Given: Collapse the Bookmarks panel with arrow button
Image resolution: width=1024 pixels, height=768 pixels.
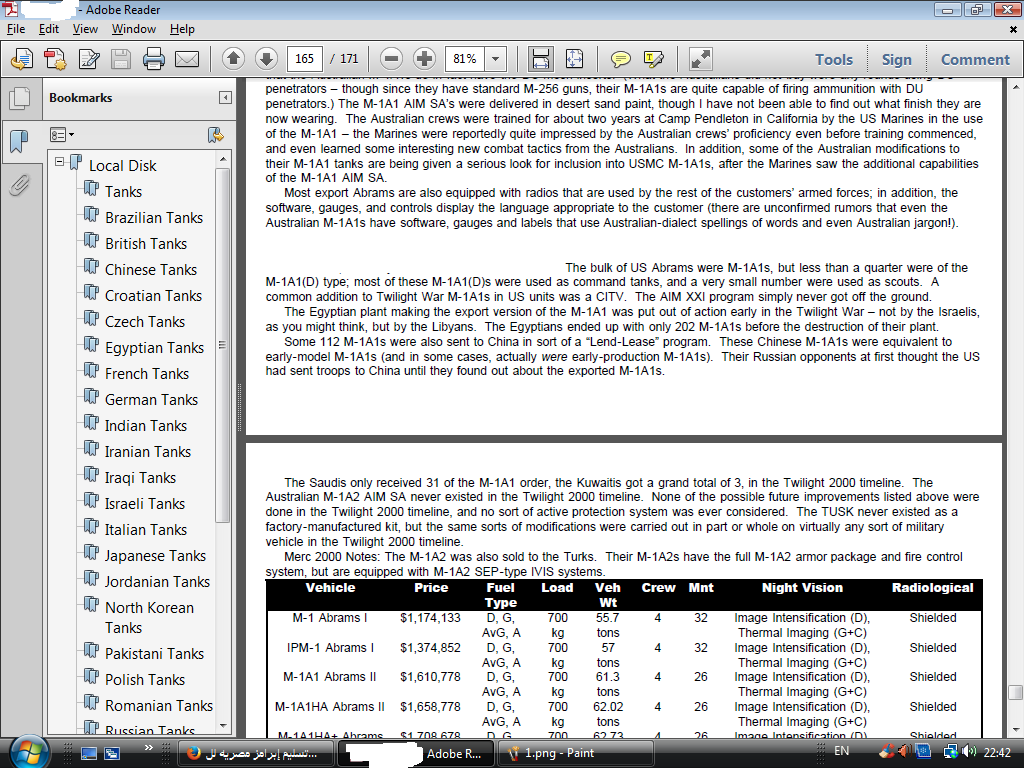Looking at the screenshot, I should point(225,98).
